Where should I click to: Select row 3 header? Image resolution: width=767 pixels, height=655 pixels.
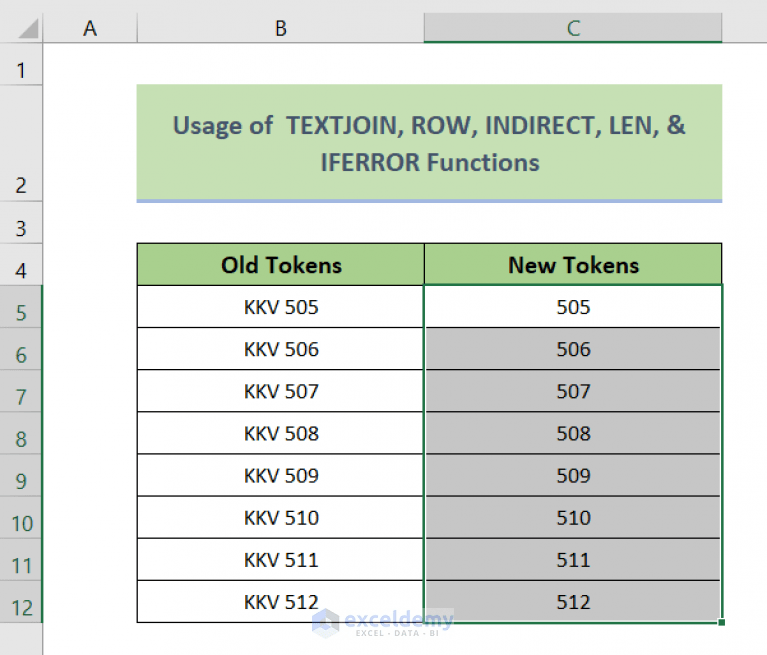[21, 223]
